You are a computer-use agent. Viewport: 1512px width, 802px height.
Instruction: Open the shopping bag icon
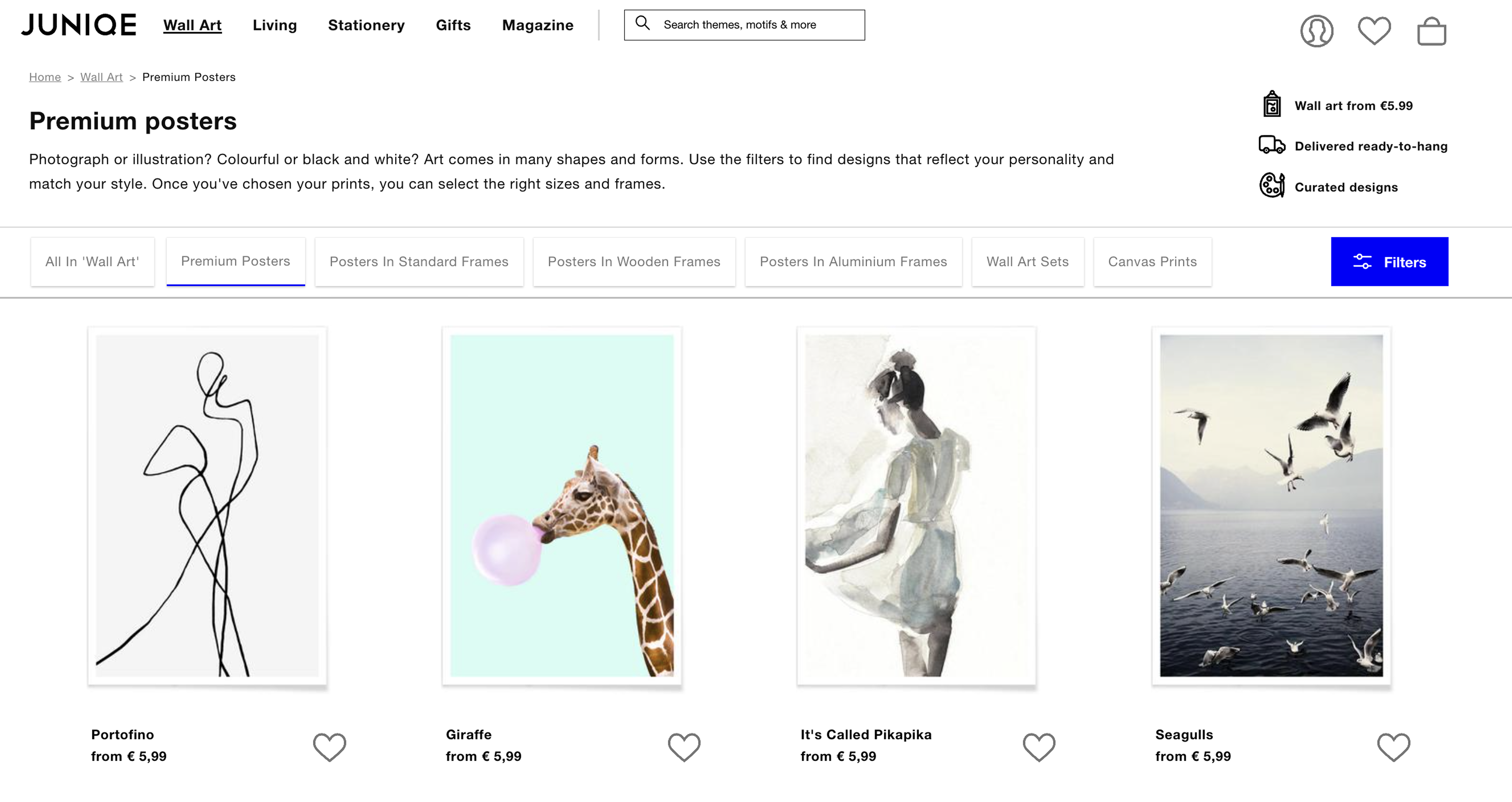tap(1431, 32)
